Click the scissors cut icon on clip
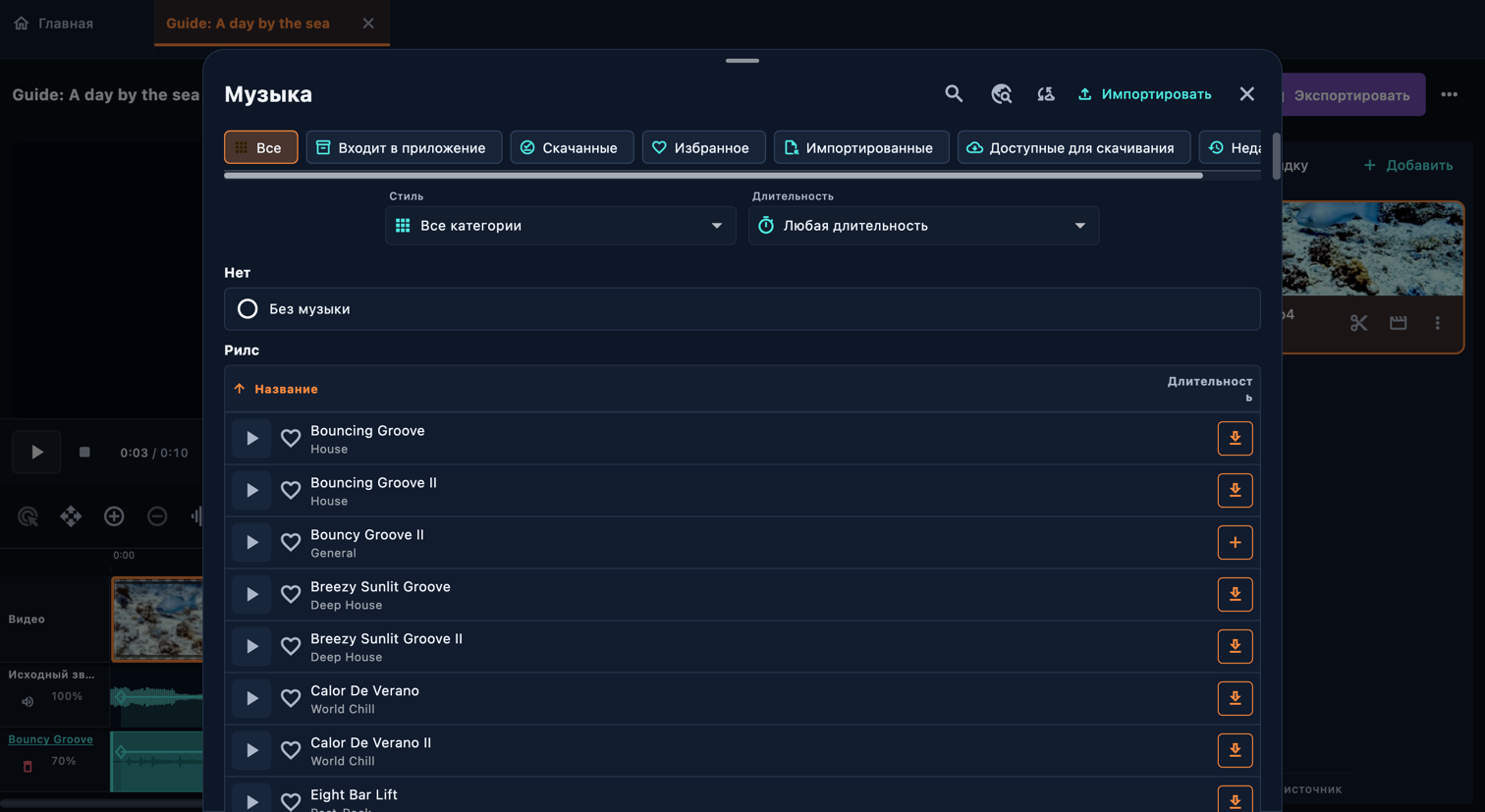The width and height of the screenshot is (1485, 812). (1358, 323)
